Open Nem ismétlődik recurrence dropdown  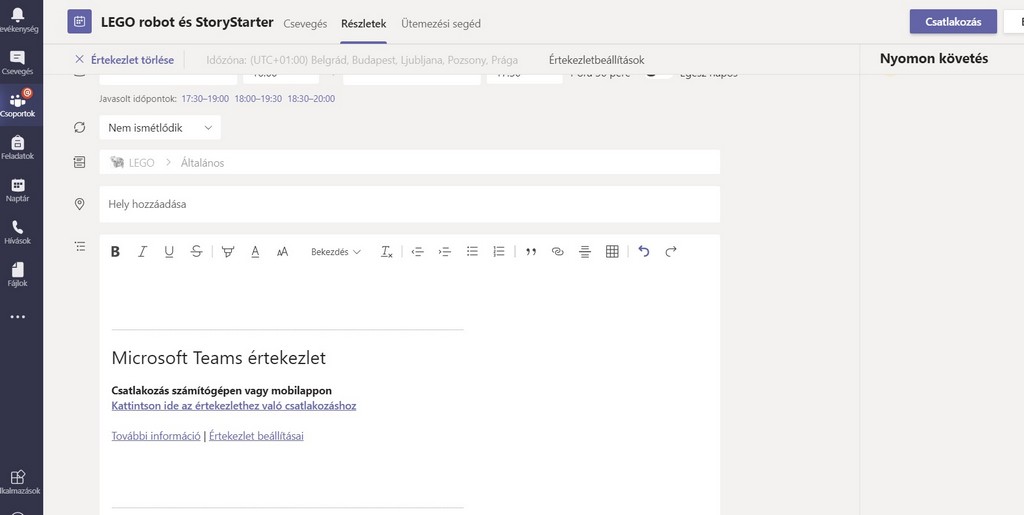coord(160,127)
